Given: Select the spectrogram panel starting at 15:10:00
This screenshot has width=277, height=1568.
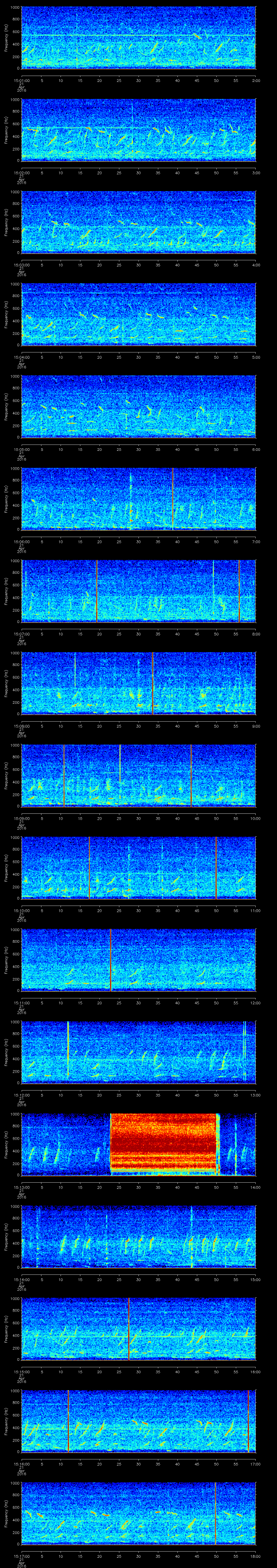Looking at the screenshot, I should click(x=139, y=868).
